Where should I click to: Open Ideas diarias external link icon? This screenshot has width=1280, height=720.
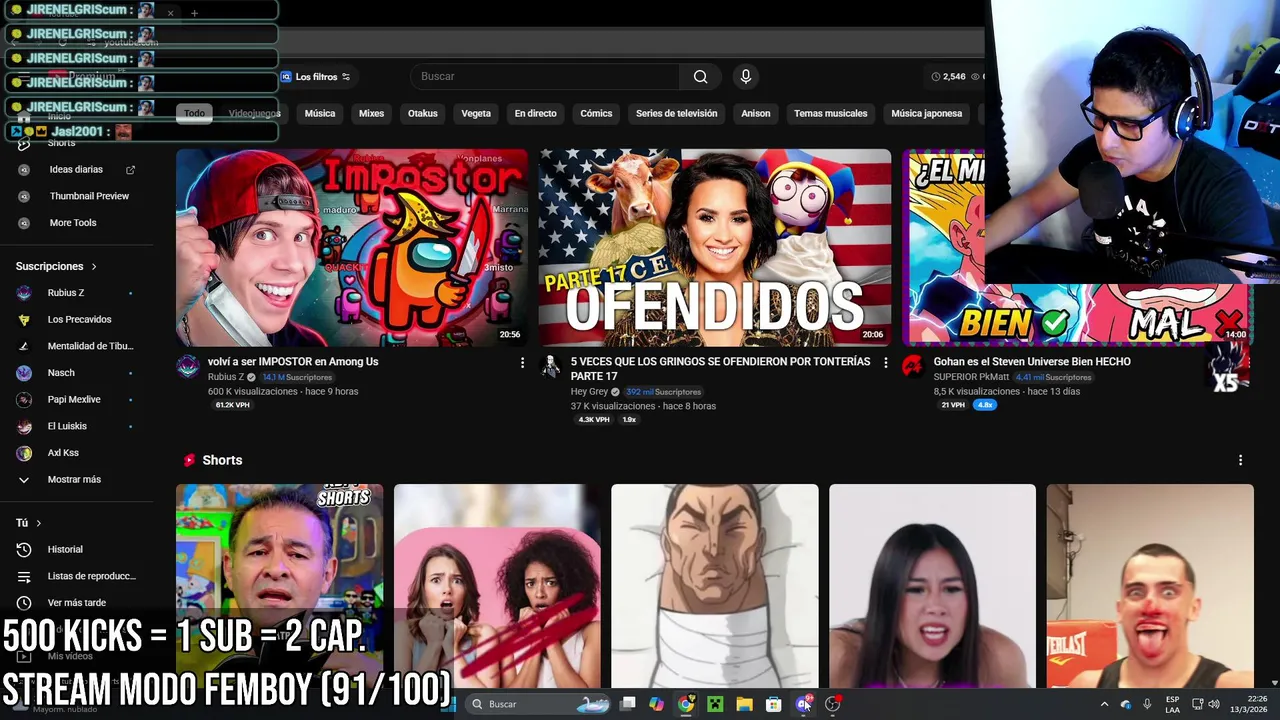(130, 170)
